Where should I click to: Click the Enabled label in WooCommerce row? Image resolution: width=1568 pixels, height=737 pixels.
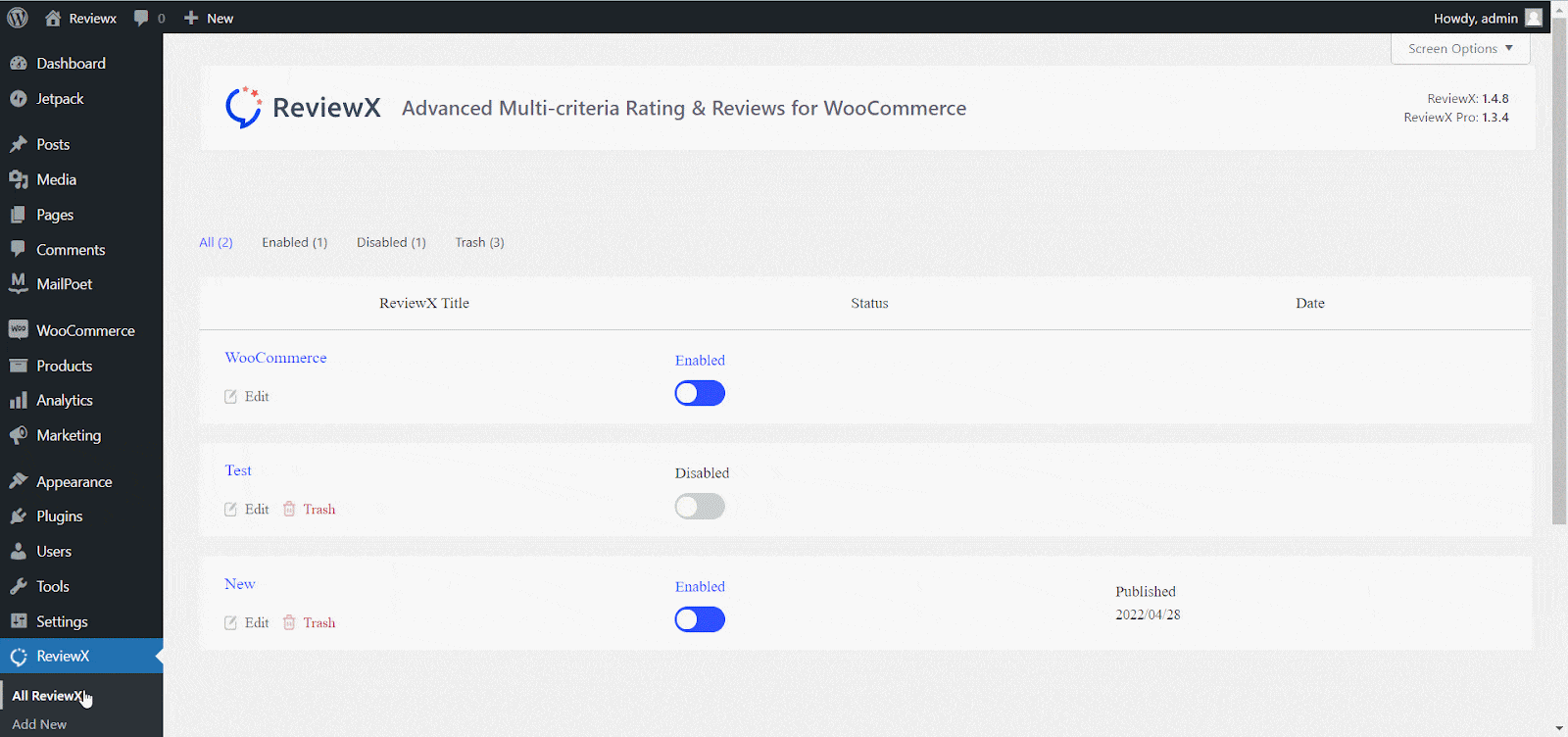pyautogui.click(x=700, y=361)
